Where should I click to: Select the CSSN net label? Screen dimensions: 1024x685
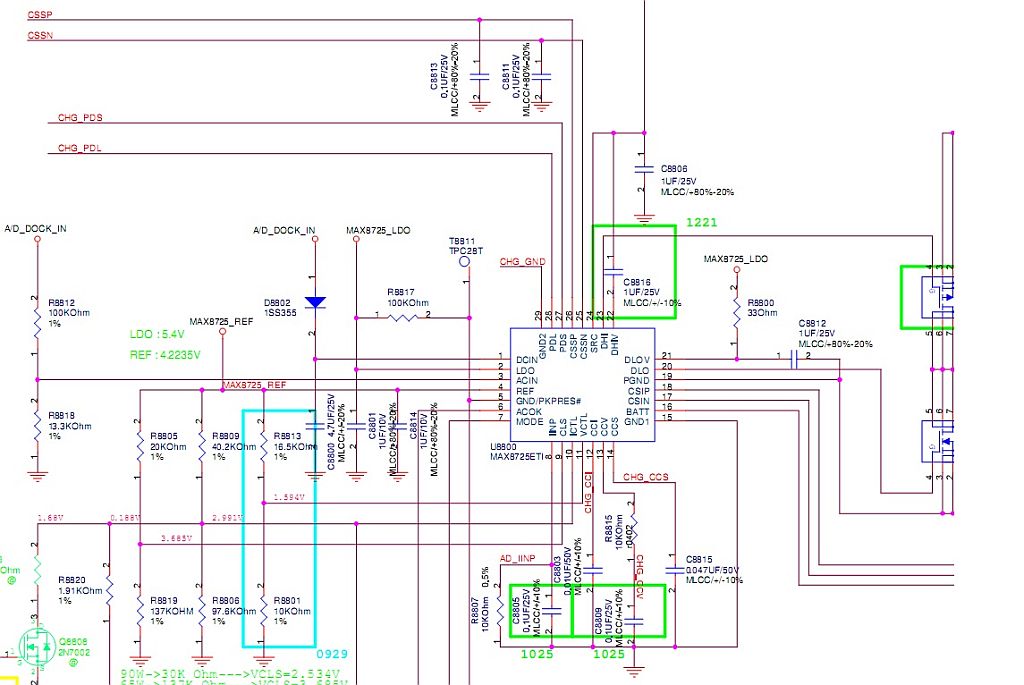pos(40,35)
